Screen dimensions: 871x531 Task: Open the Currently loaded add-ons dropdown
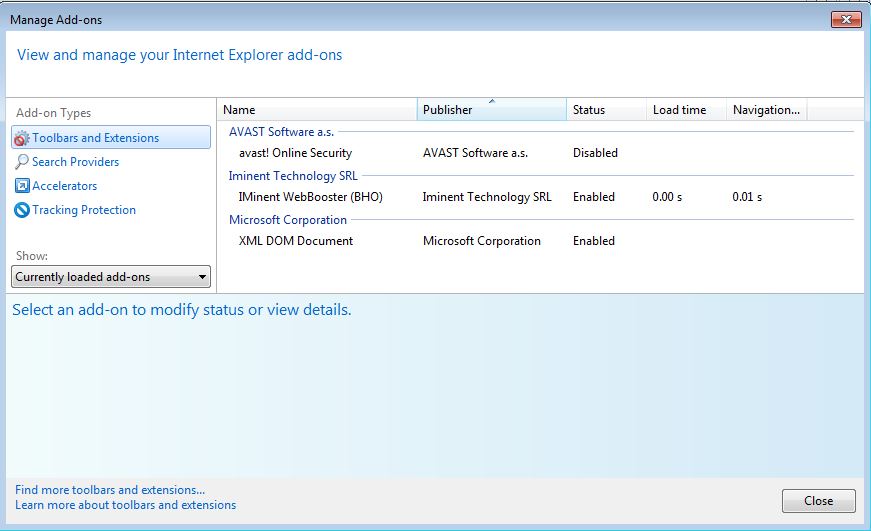[111, 277]
